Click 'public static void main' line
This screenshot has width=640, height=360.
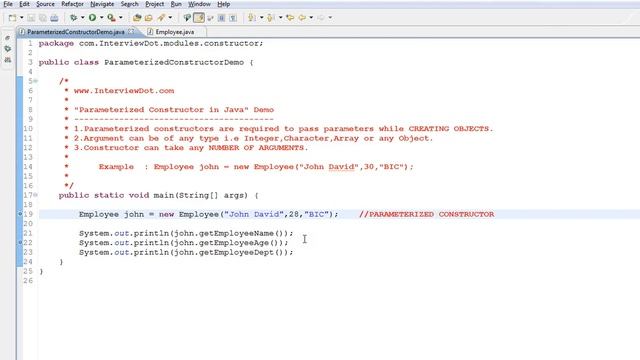(158, 195)
